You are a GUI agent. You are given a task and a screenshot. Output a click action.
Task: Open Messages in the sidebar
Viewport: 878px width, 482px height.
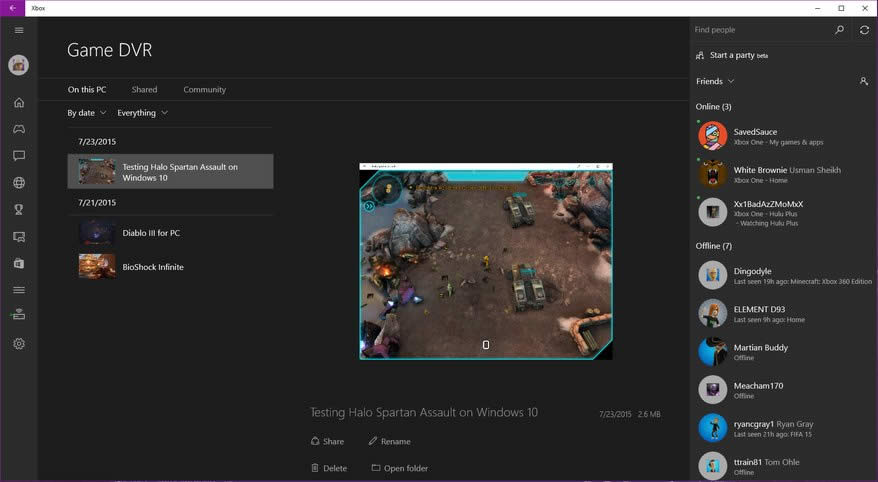tap(18, 156)
